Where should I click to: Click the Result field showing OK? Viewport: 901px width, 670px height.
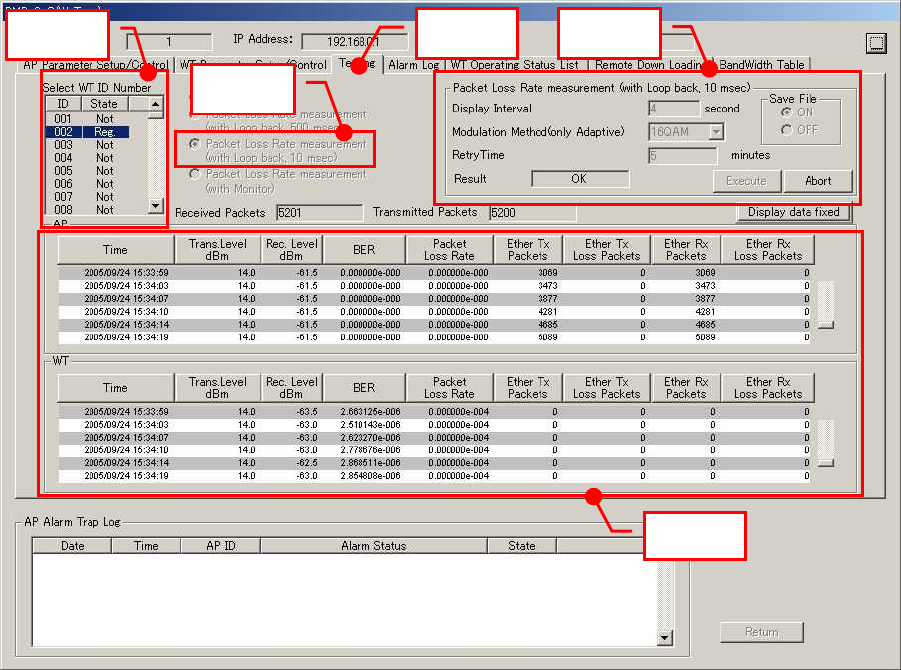point(580,179)
